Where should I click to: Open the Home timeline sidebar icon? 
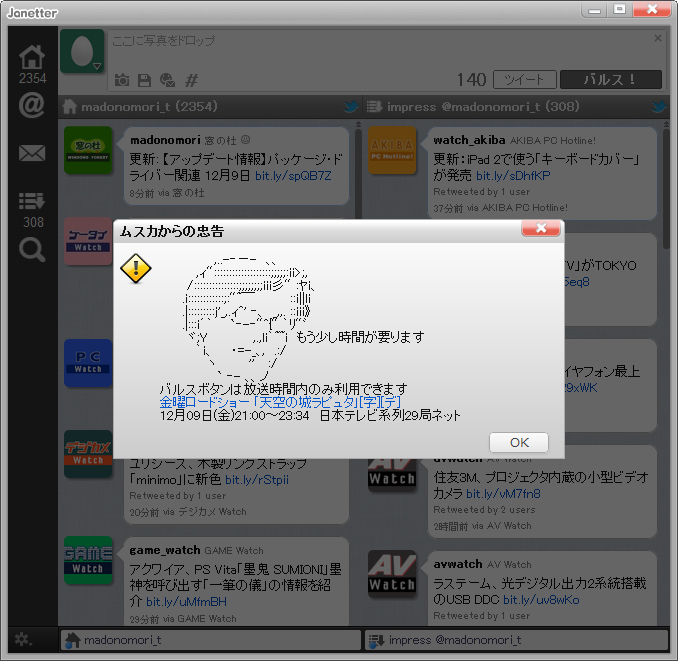32,57
